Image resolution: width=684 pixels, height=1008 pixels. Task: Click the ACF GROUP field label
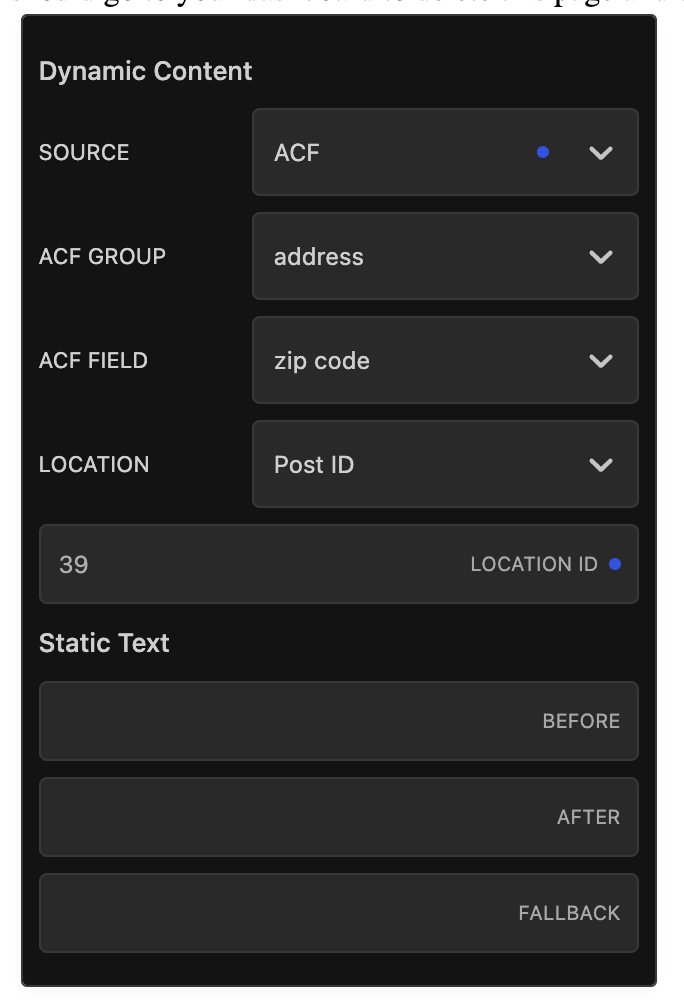(102, 257)
